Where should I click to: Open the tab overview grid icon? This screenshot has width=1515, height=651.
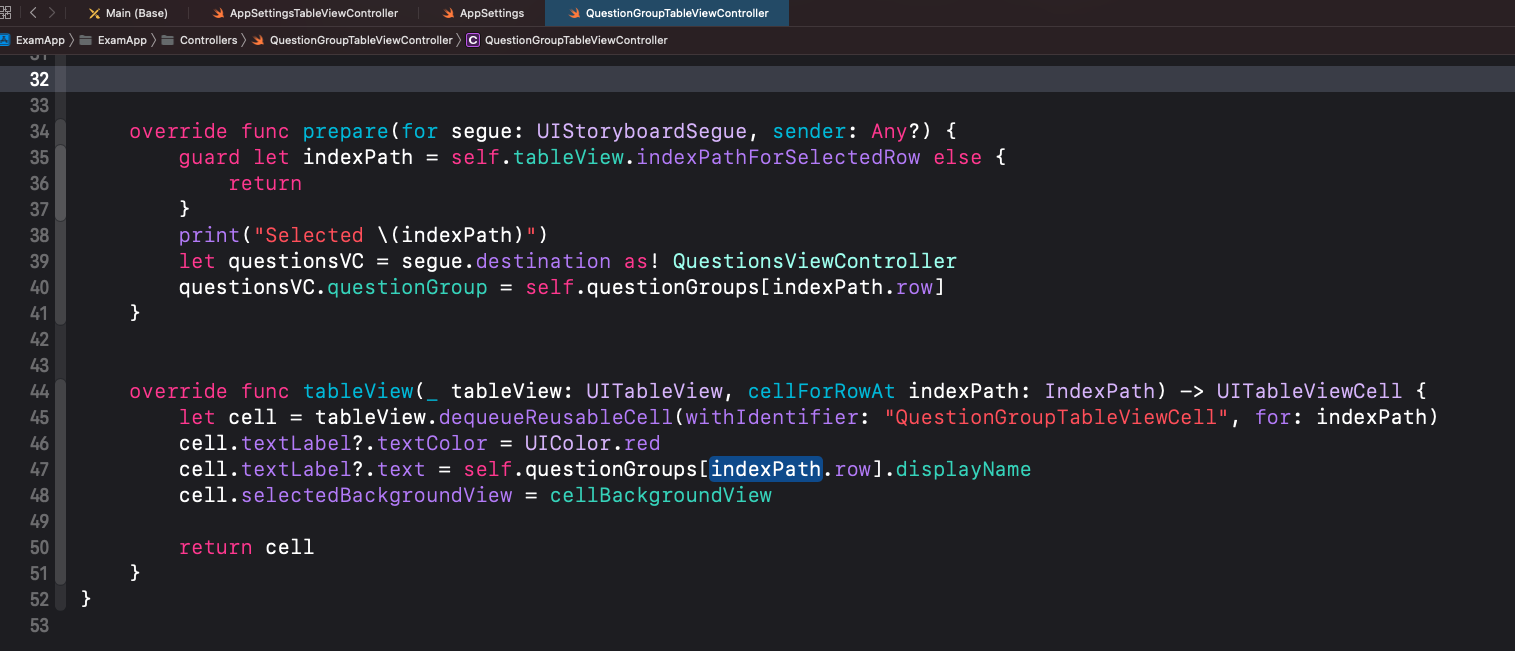7,13
